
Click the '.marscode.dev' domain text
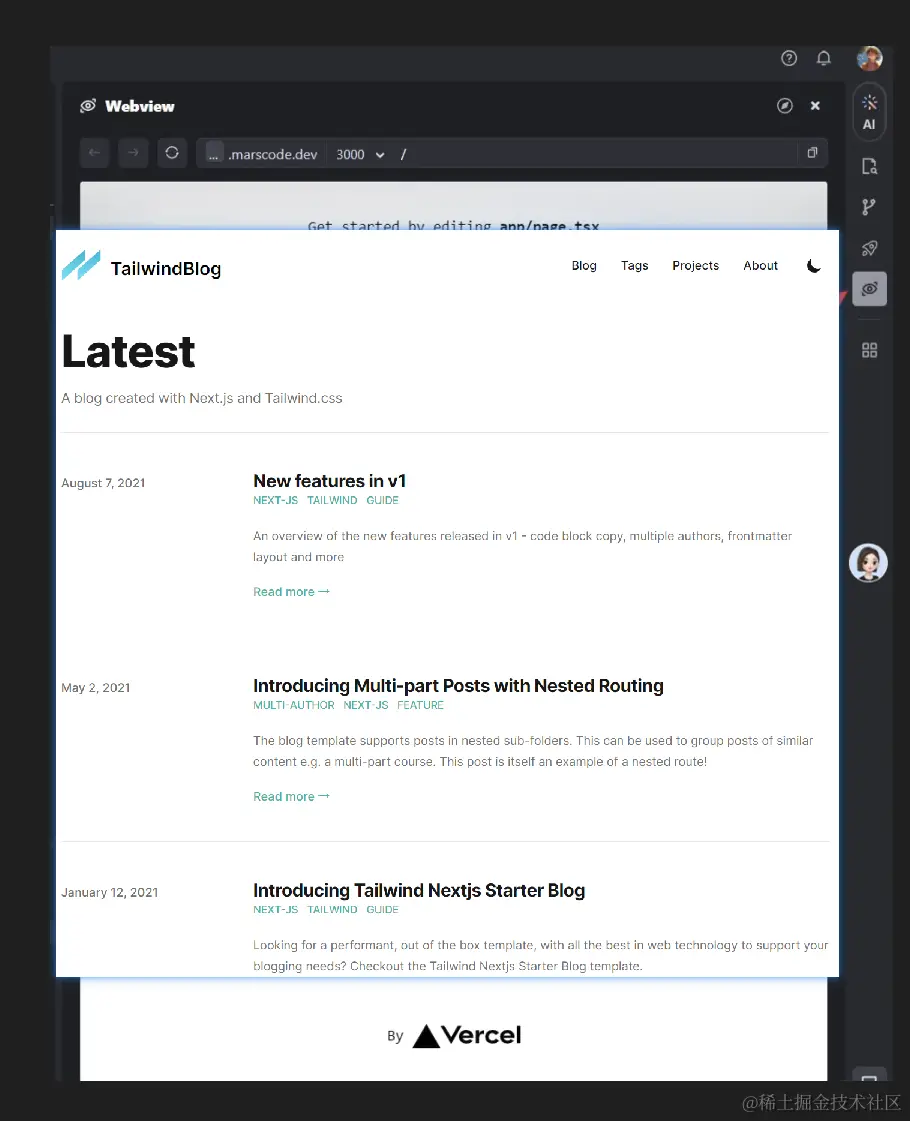(272, 154)
